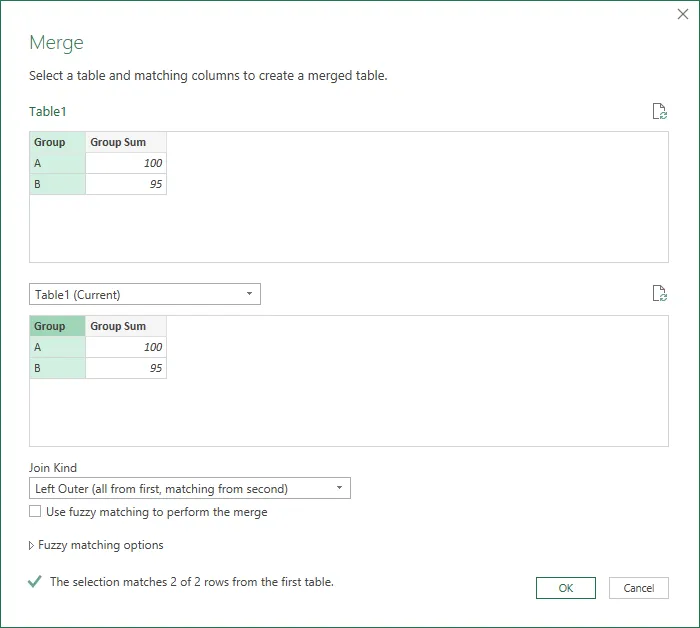Close the Merge dialog with the X
This screenshot has width=700, height=628.
tap(682, 15)
